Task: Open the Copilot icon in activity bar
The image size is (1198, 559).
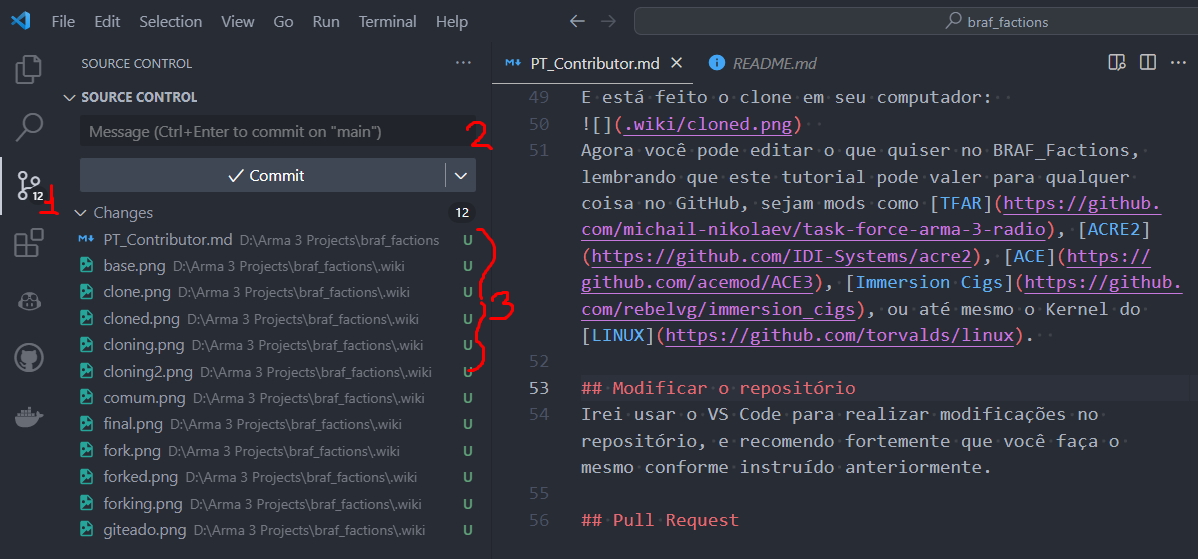Action: (29, 302)
